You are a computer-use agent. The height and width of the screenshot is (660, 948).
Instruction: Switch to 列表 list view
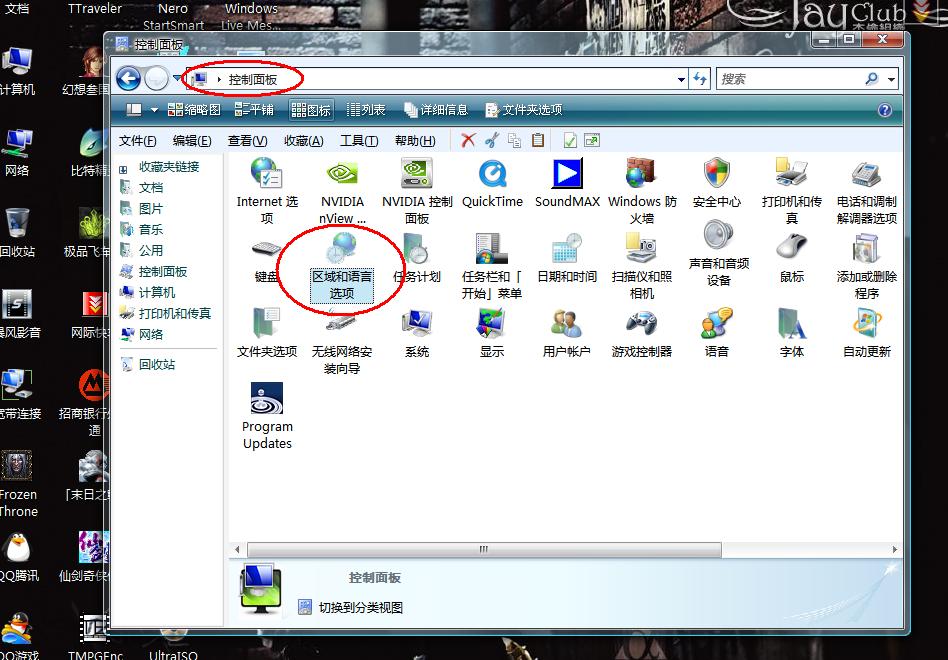point(366,110)
